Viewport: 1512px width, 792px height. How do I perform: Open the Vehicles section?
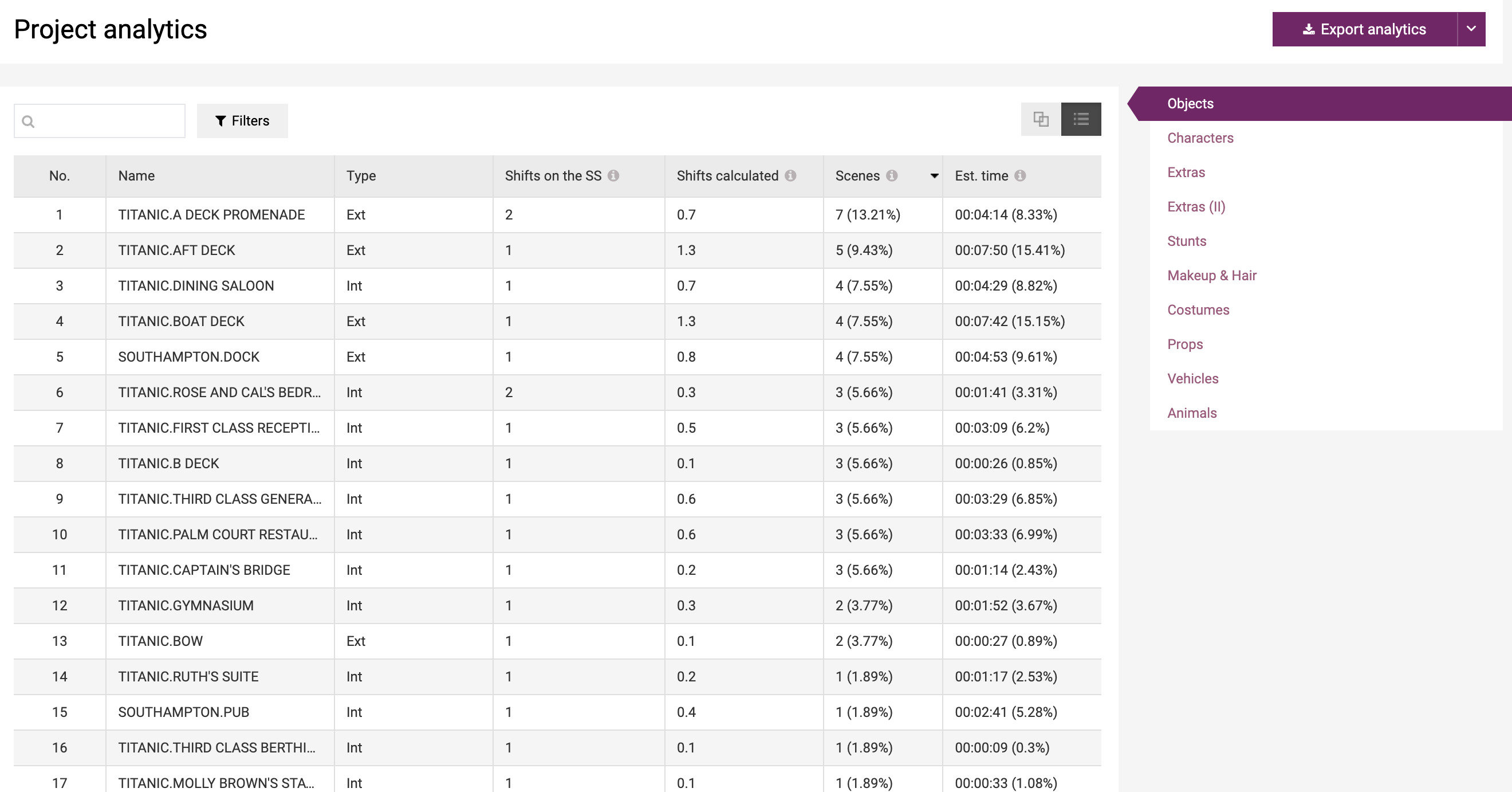pos(1192,379)
